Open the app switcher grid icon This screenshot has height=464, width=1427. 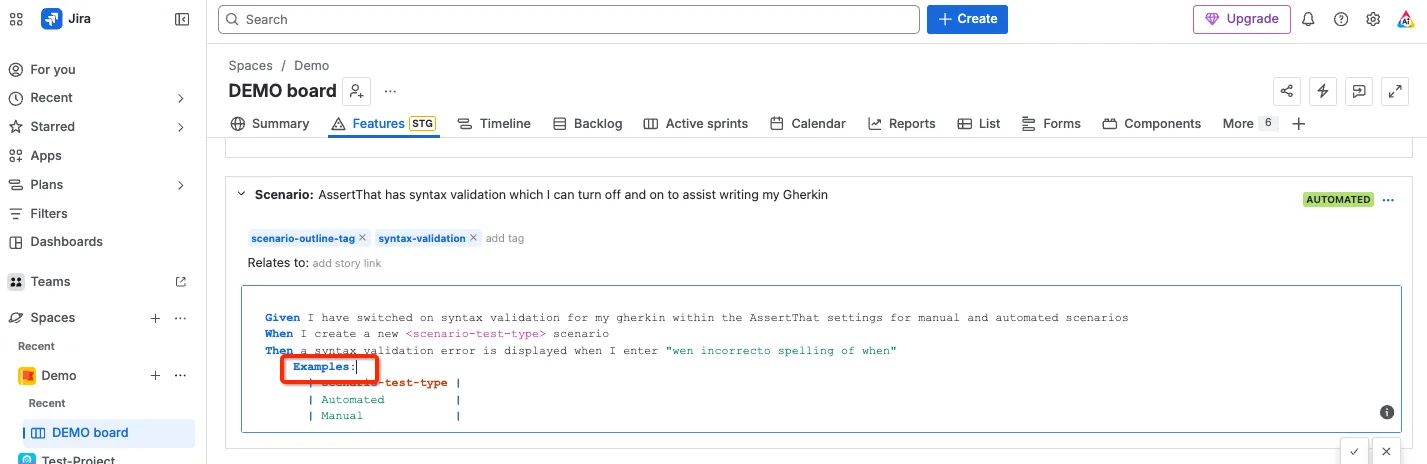16,19
